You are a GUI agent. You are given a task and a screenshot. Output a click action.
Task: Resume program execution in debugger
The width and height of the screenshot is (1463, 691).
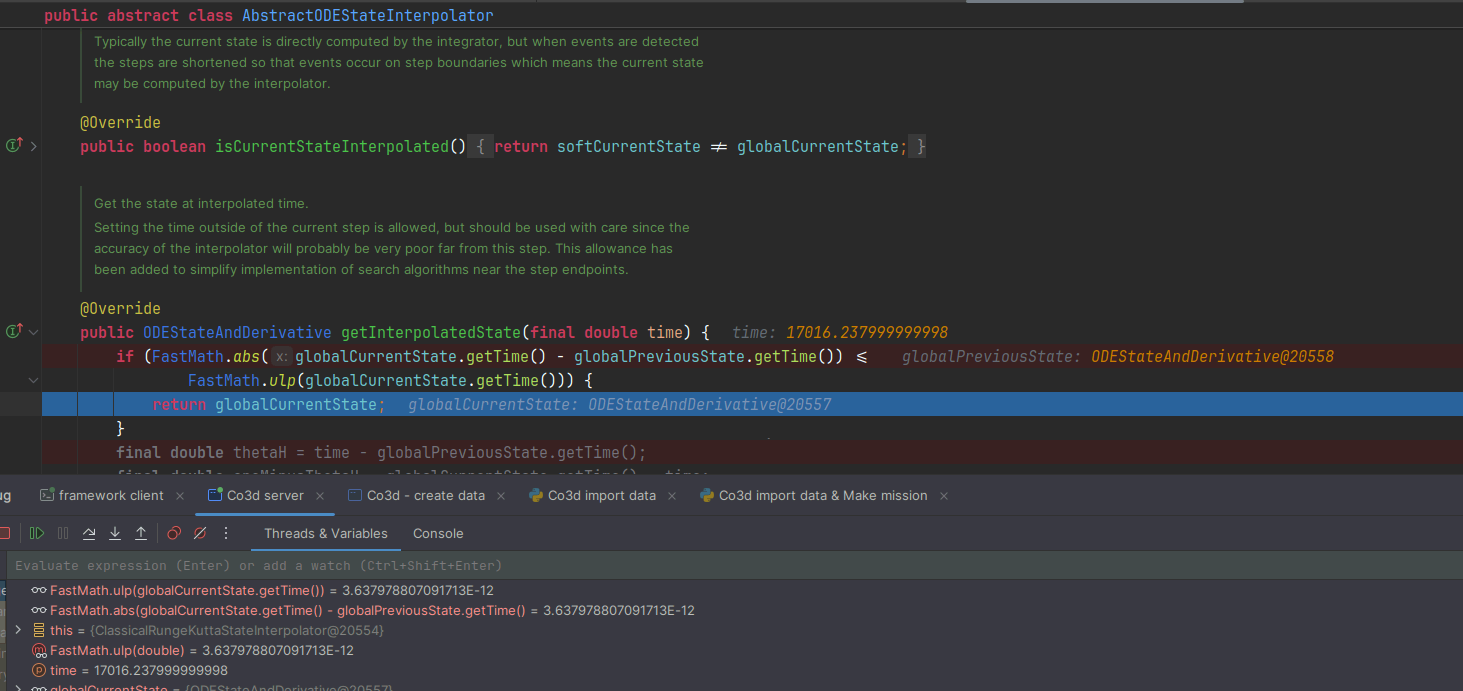37,533
